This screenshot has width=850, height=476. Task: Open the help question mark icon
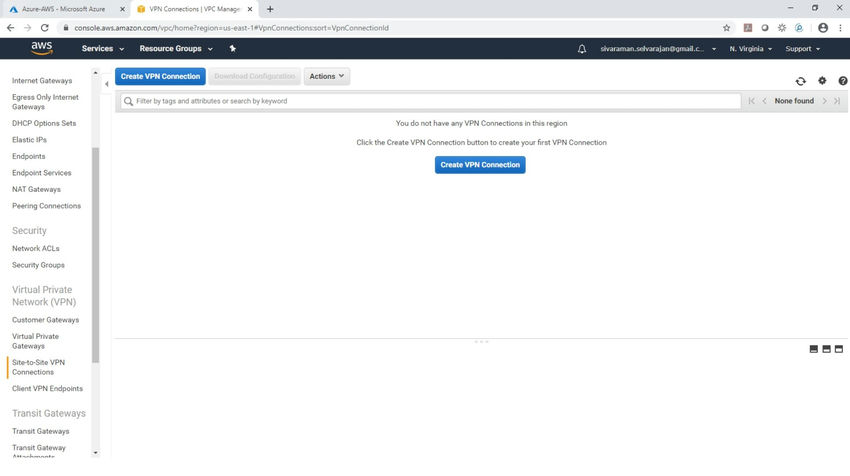(x=842, y=81)
